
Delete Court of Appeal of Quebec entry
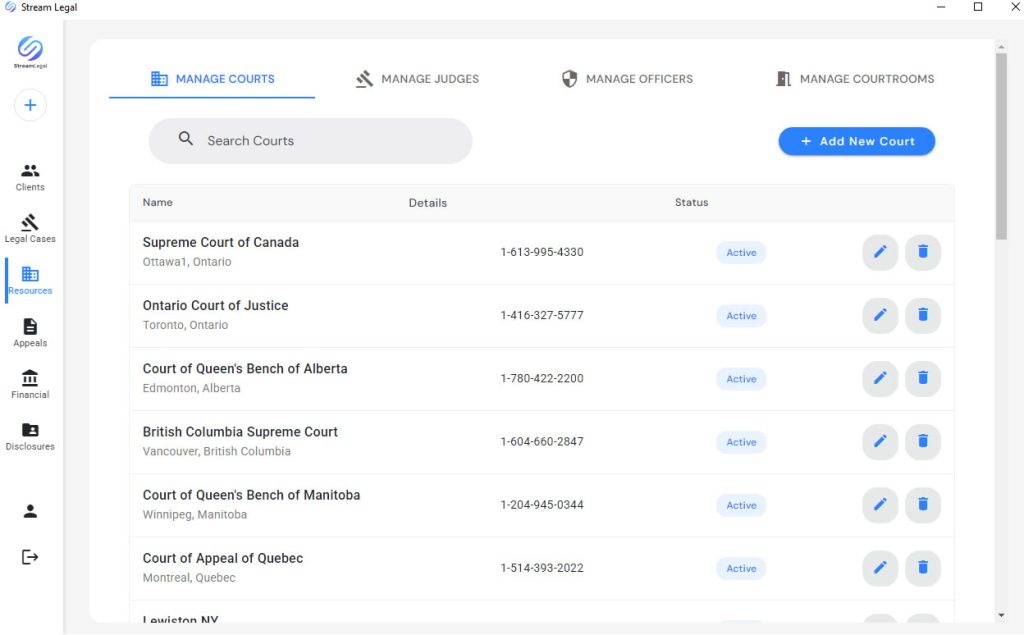click(923, 568)
